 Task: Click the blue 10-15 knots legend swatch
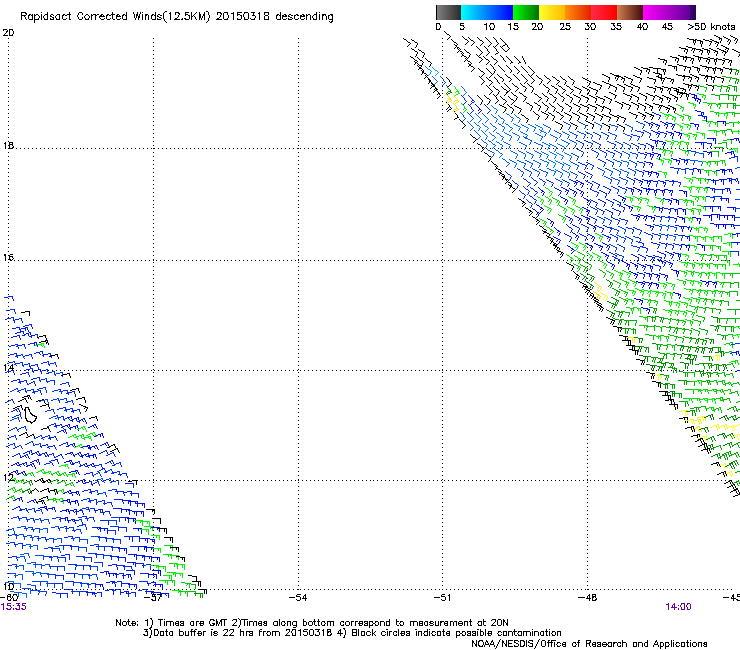500,12
